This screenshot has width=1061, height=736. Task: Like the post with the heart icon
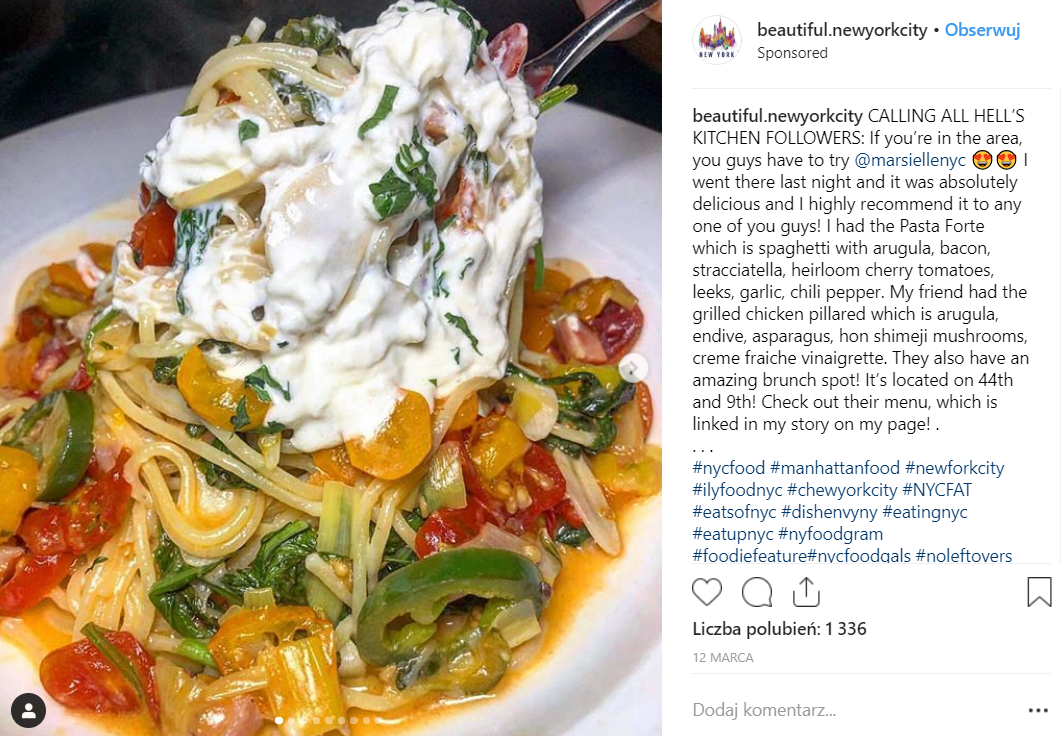click(707, 592)
